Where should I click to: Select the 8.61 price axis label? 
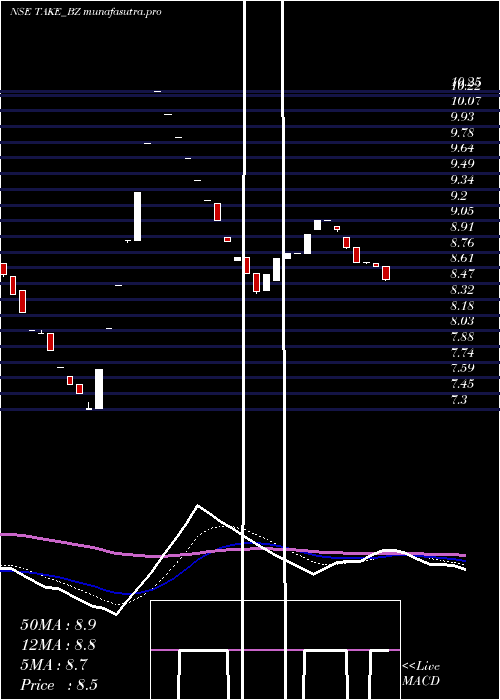(462, 258)
